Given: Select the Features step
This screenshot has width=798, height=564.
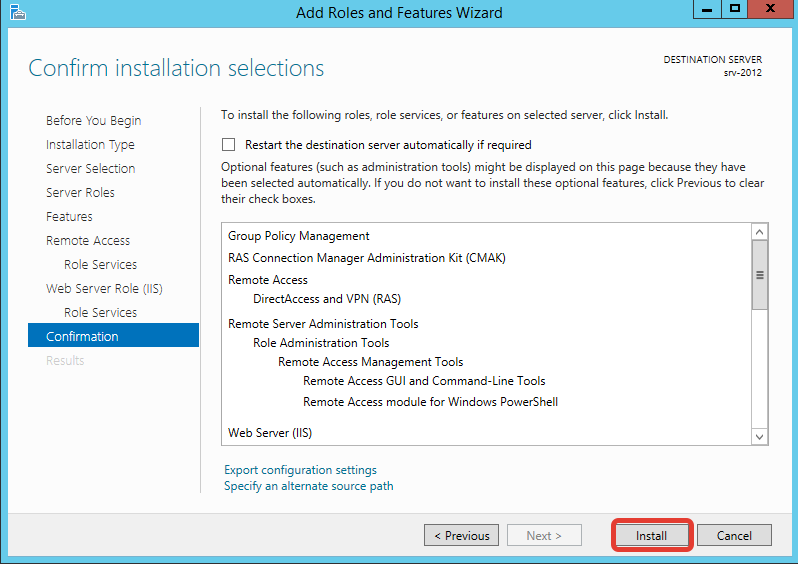Looking at the screenshot, I should click(69, 217).
